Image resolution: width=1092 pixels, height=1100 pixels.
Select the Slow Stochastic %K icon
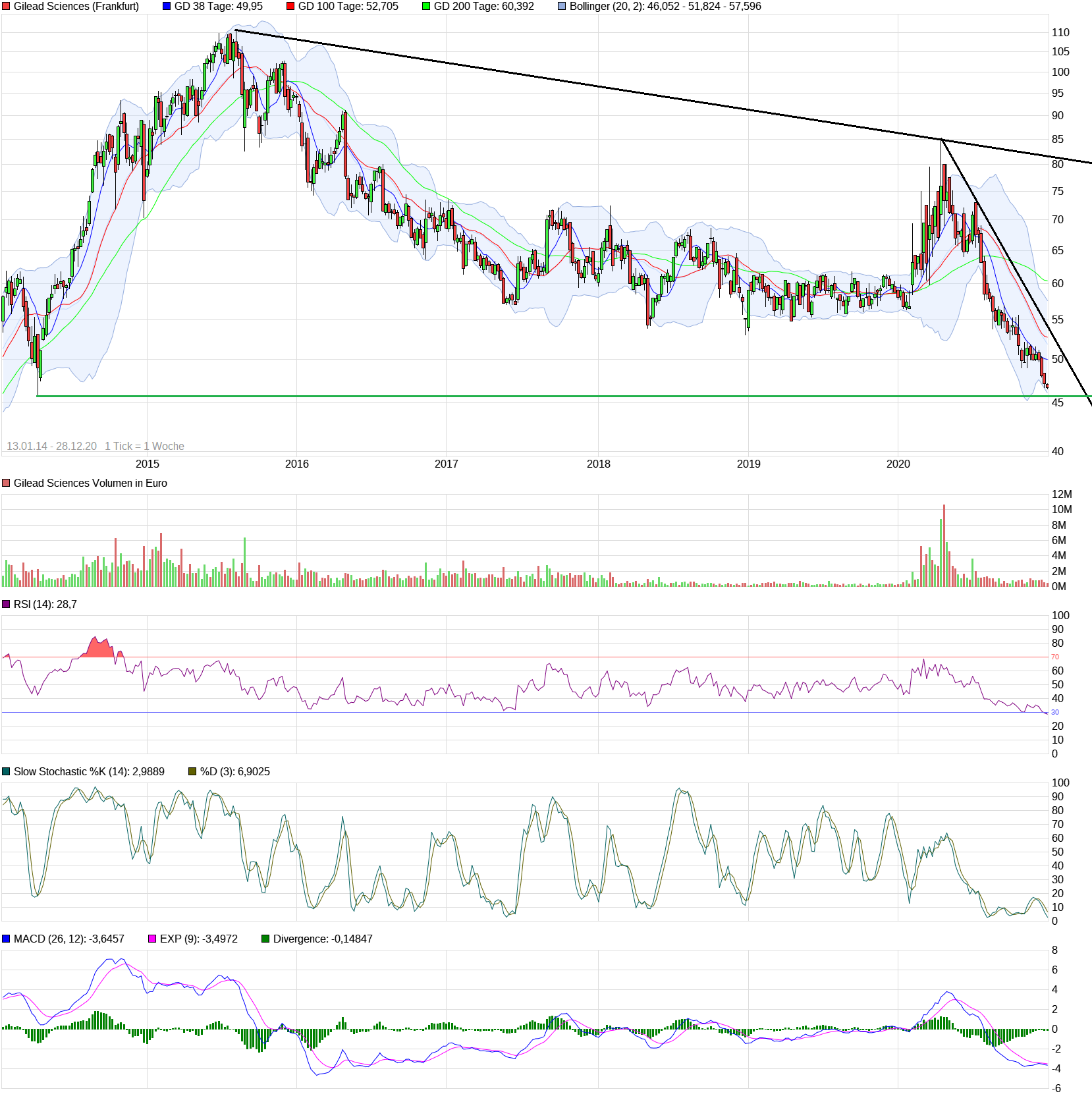click(7, 771)
